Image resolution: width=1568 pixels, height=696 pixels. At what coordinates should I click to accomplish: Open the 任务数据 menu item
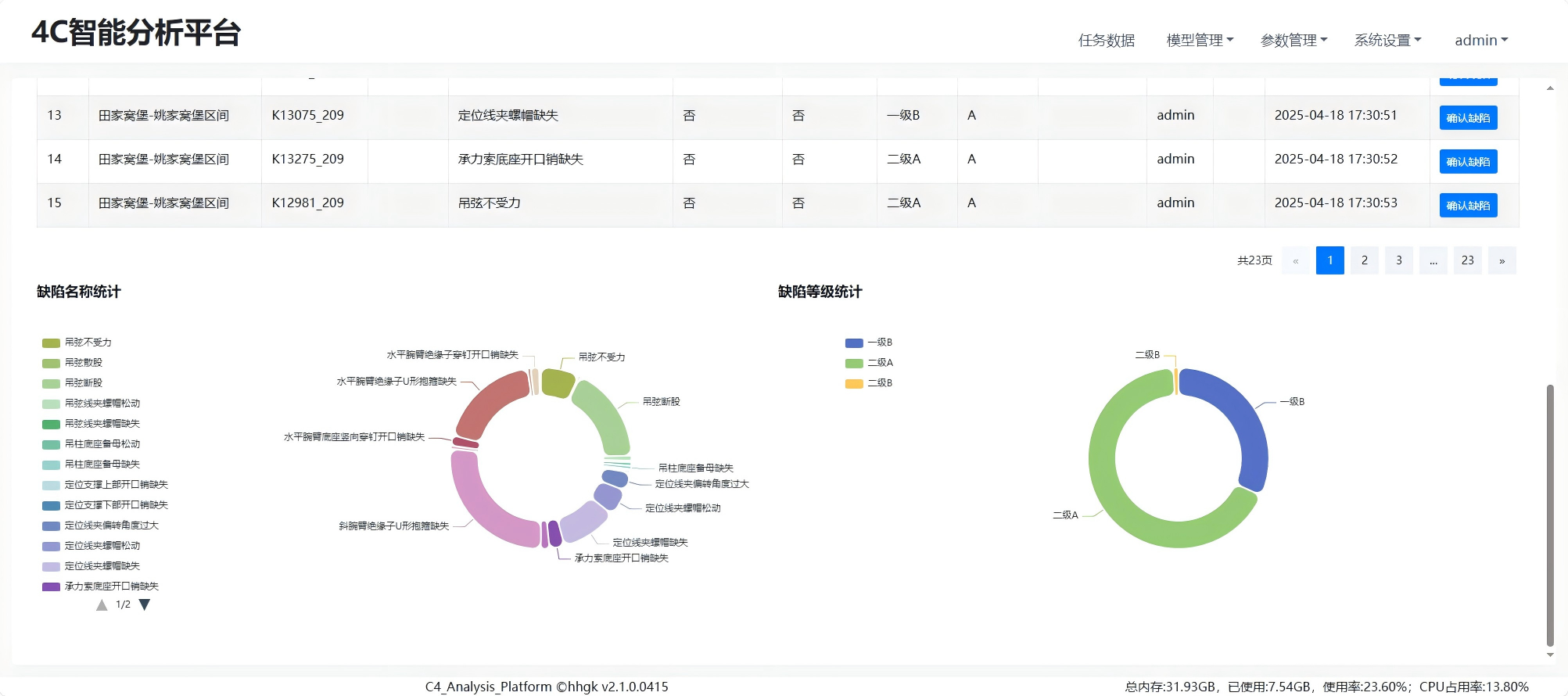pyautogui.click(x=1106, y=40)
